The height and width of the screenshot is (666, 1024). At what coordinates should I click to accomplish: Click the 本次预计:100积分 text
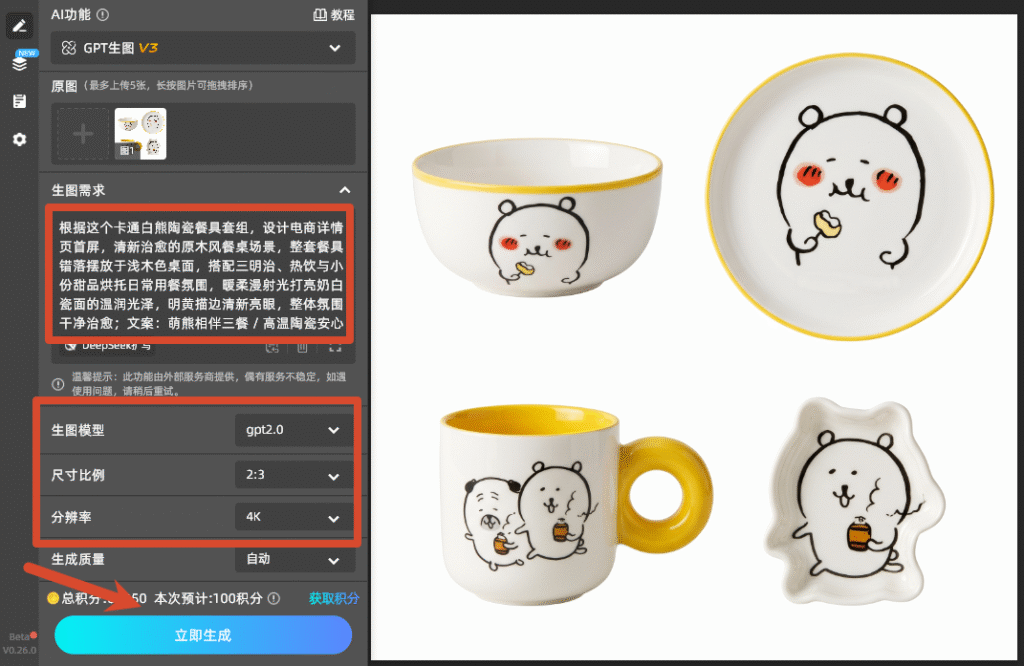[x=208, y=598]
